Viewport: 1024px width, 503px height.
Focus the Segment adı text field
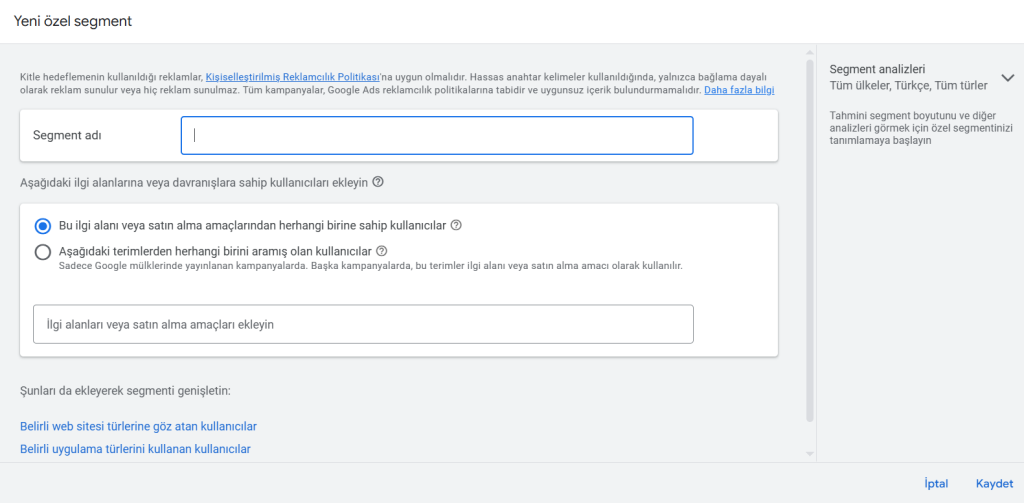point(437,135)
